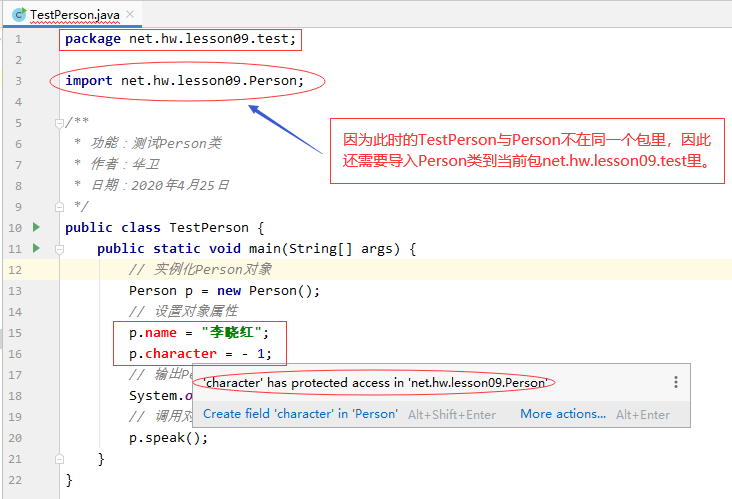732x499 pixels.
Task: Click the string "李晓红" on line 15
Action: pyautogui.click(x=232, y=332)
